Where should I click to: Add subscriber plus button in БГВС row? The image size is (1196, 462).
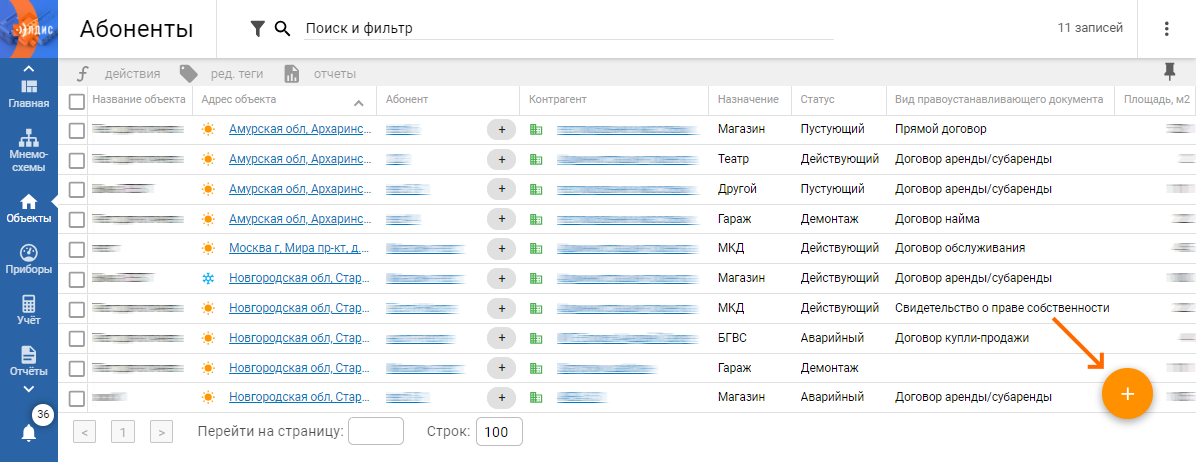click(x=502, y=338)
